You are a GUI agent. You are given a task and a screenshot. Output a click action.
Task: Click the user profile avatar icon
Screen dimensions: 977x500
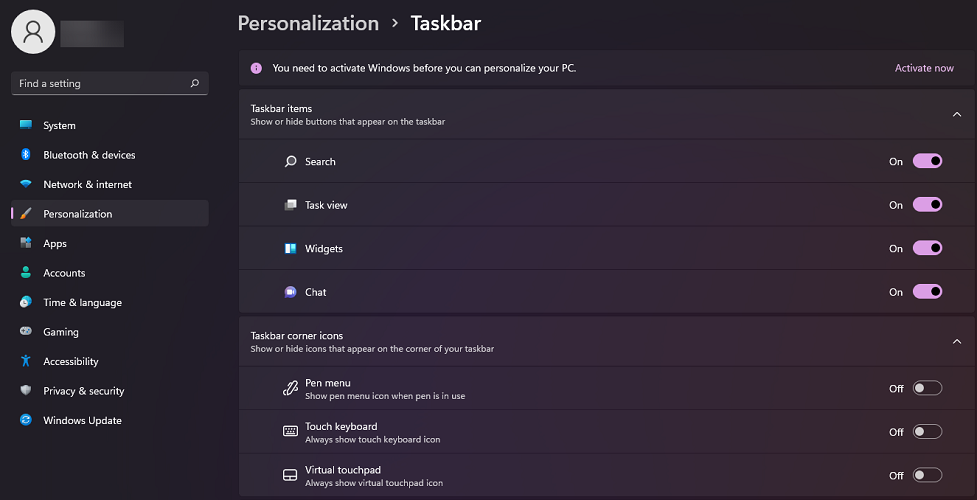click(x=32, y=32)
